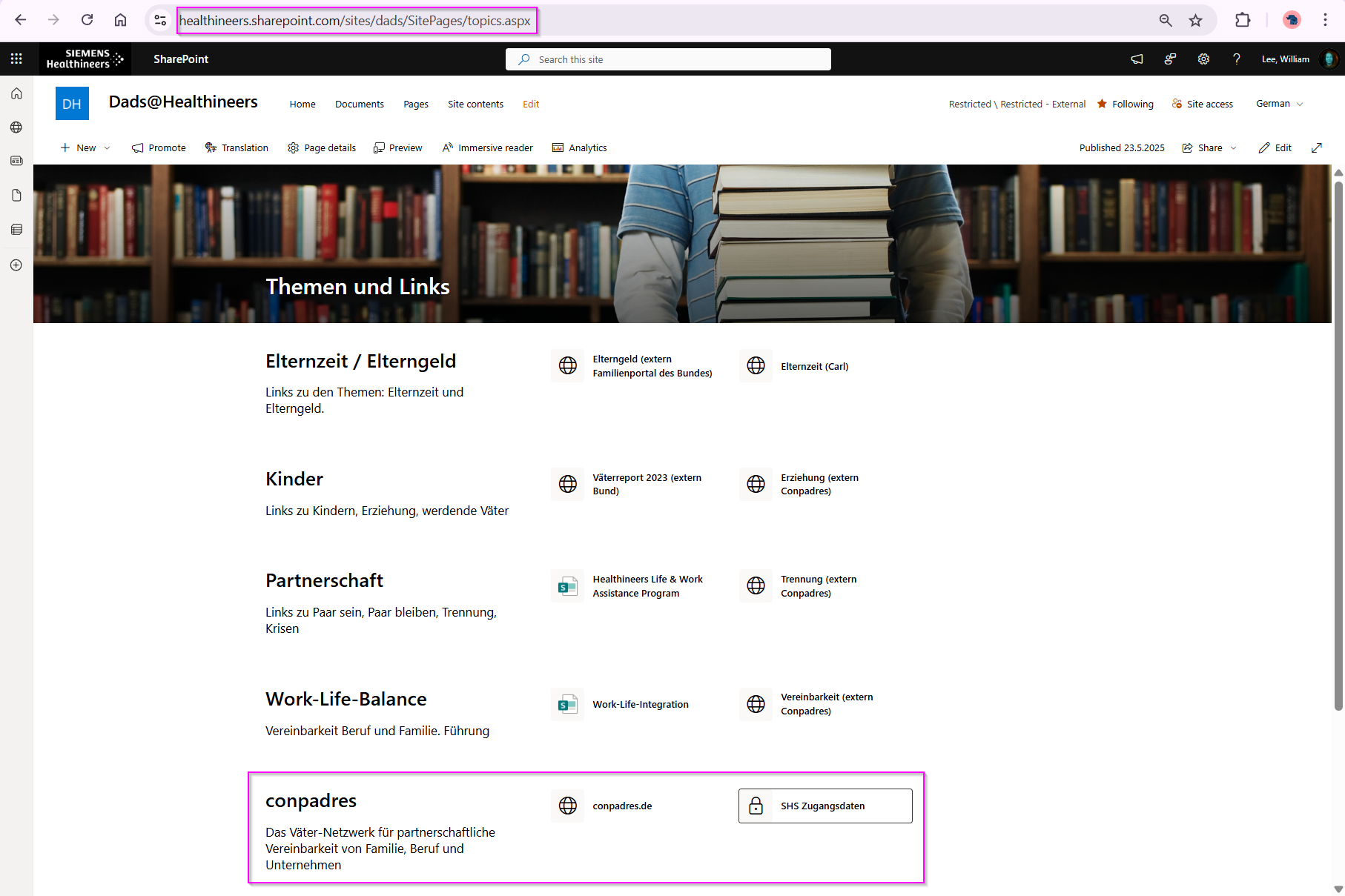Click the page vertical scrollbar
The width and height of the screenshot is (1345, 896).
pos(1338,445)
